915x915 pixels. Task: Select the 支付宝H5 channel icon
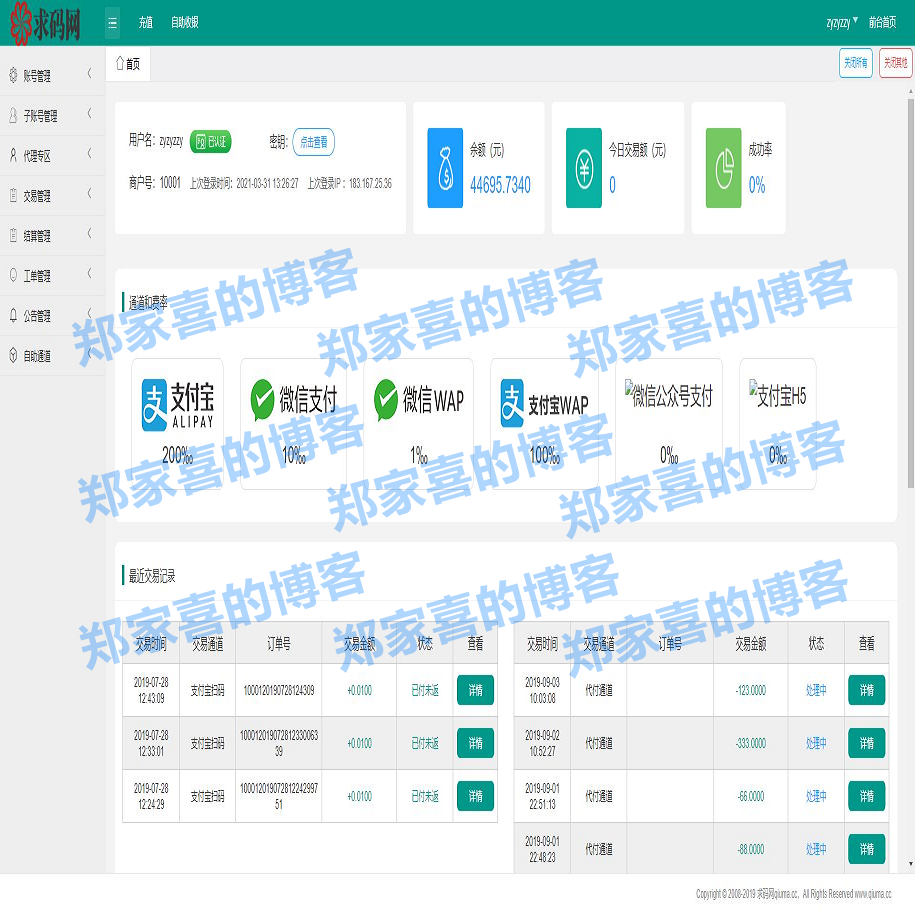pyautogui.click(x=777, y=393)
